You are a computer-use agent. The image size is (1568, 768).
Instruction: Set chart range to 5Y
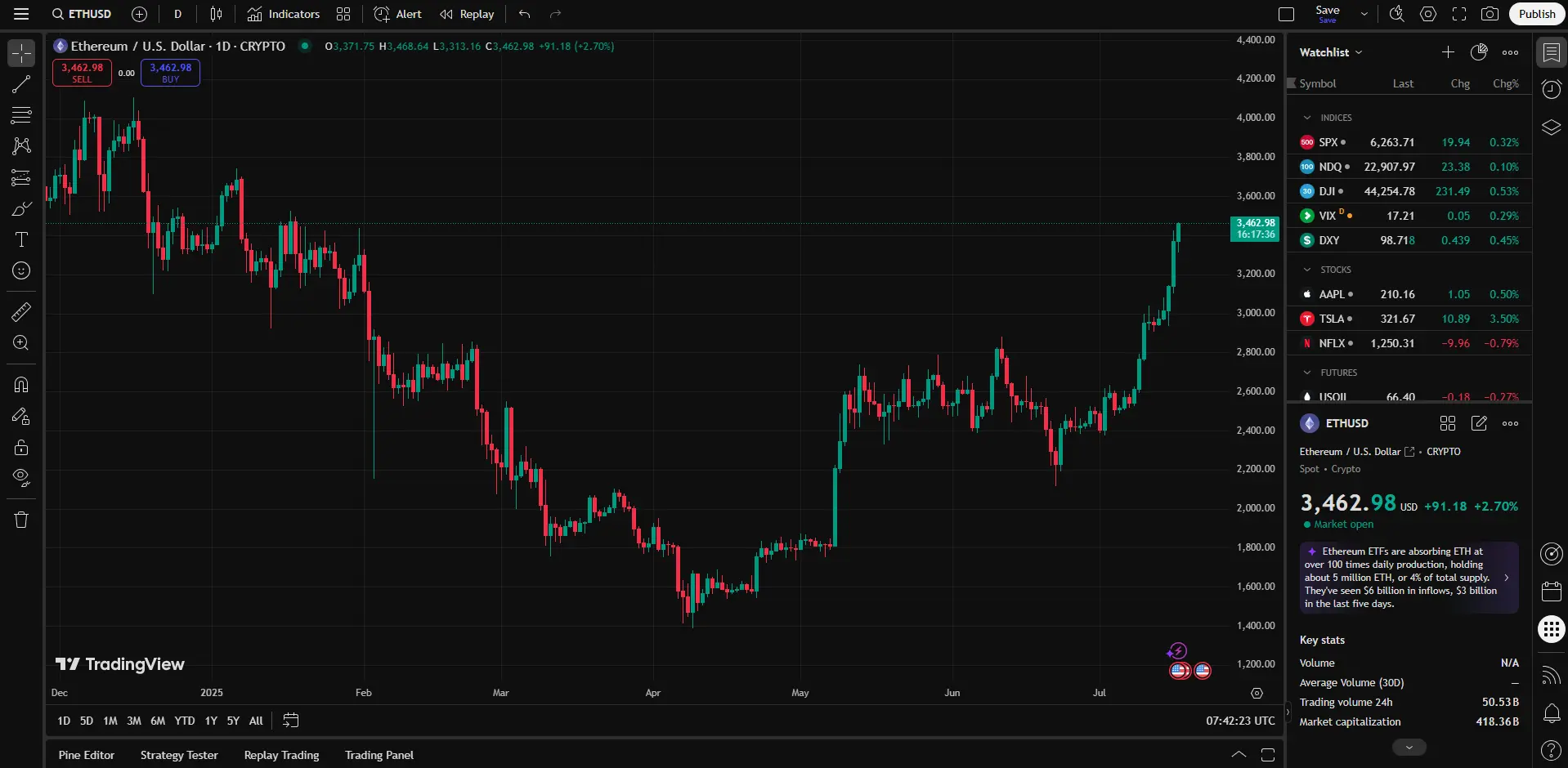233,721
